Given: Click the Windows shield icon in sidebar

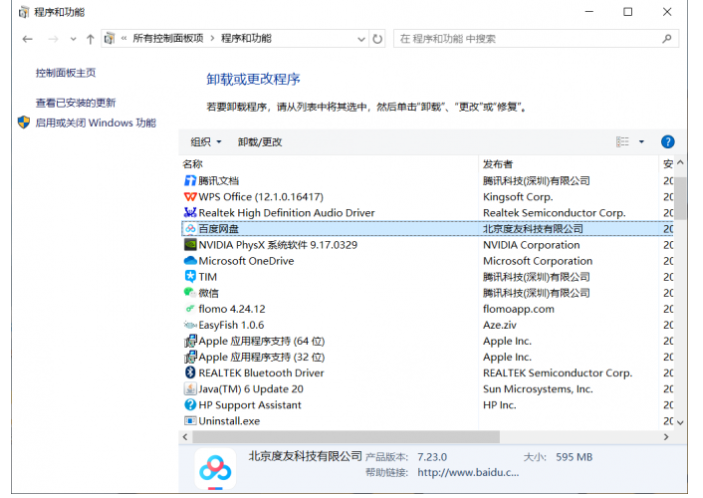Looking at the screenshot, I should pos(24,122).
